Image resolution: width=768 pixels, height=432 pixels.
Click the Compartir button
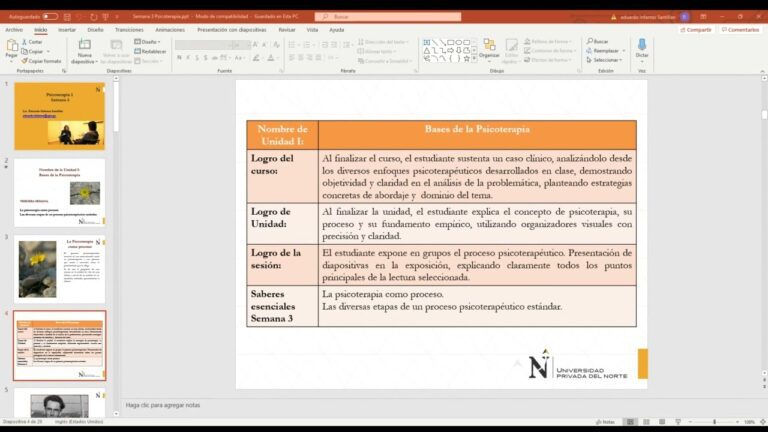pos(696,30)
